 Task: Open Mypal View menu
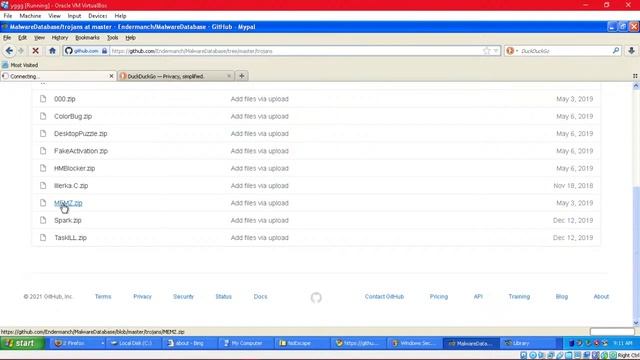click(x=39, y=38)
